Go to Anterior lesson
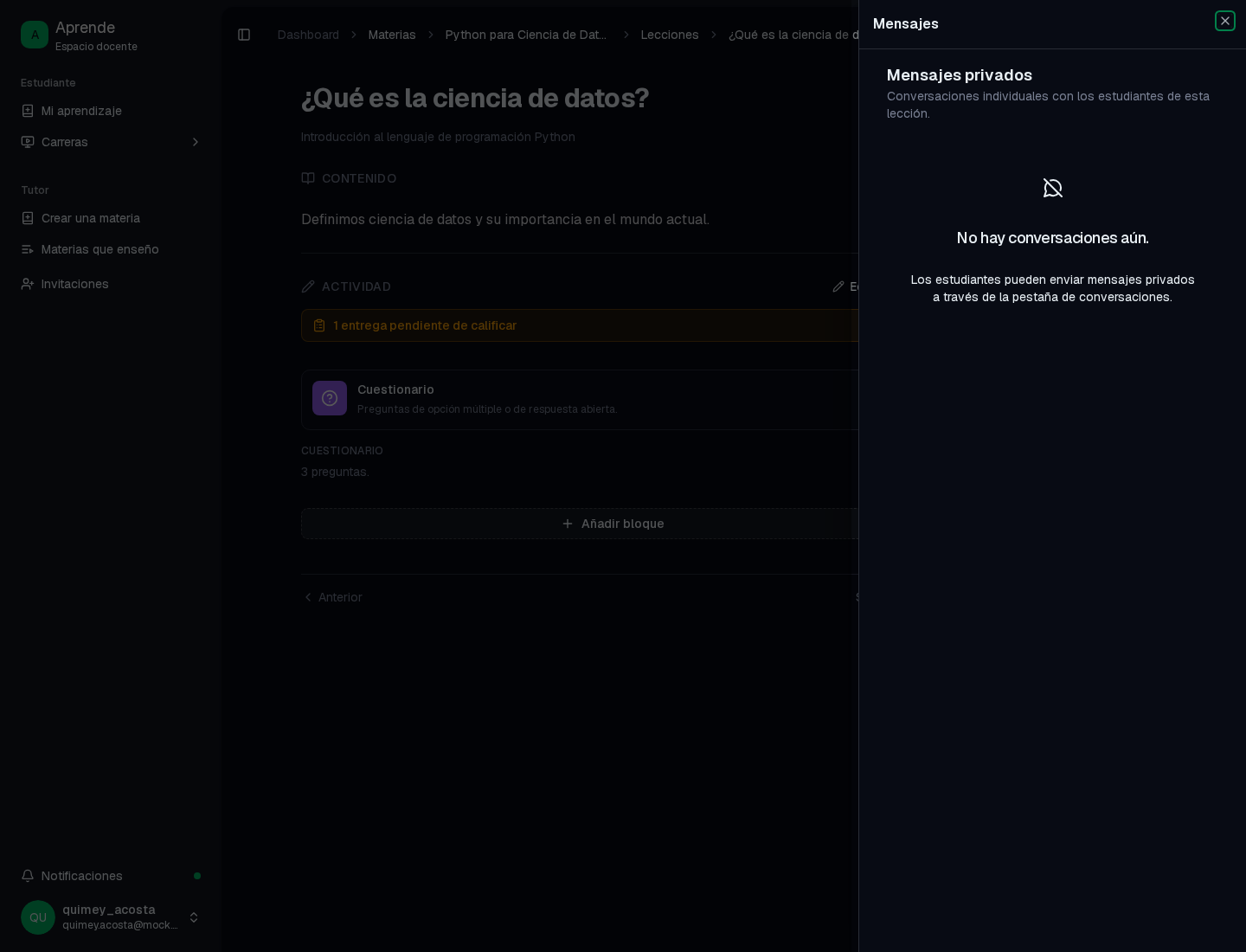Screen dimensions: 1246x952 pyautogui.click(x=333, y=597)
